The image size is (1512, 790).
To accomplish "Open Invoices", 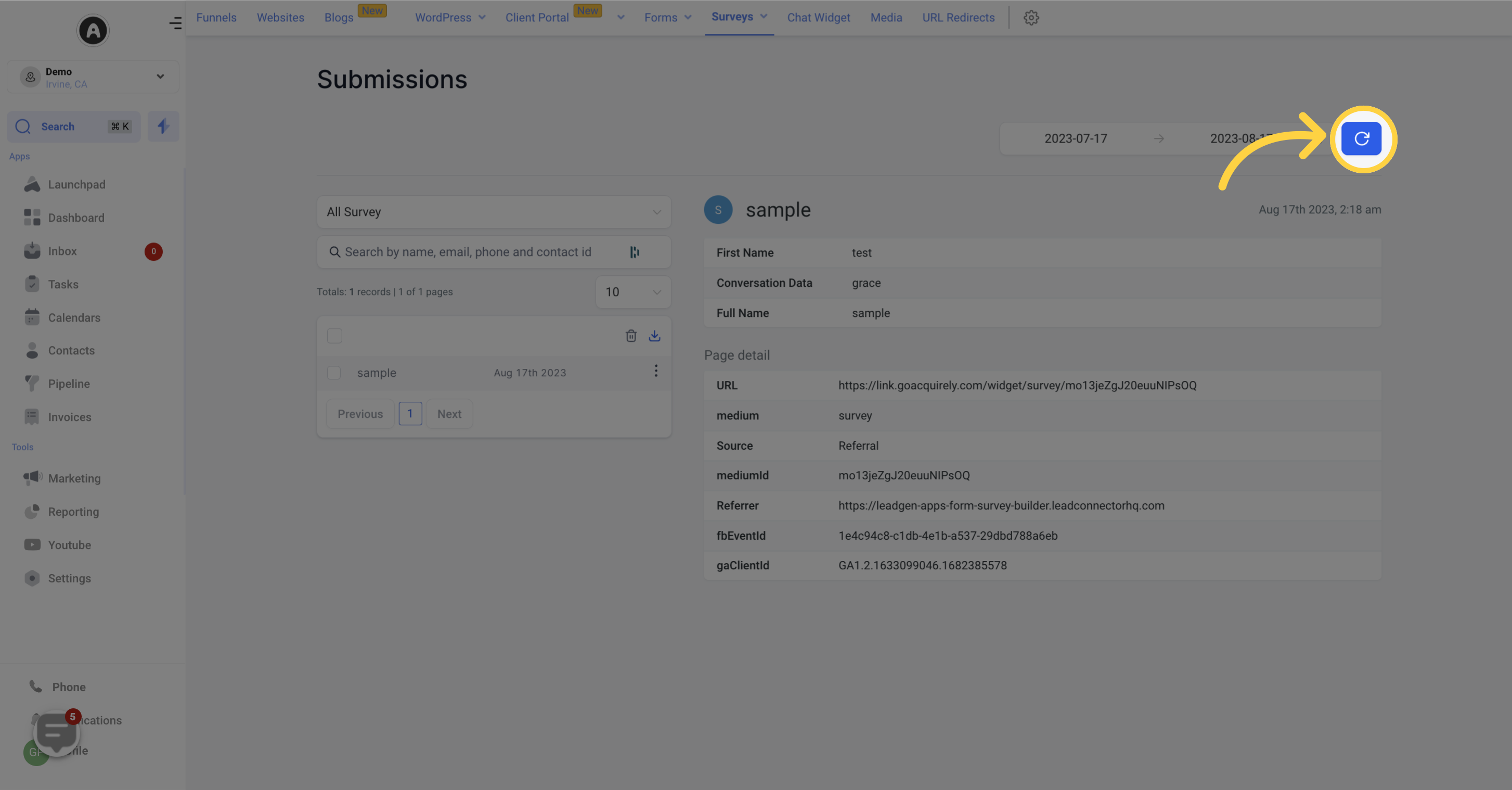I will pos(69,417).
